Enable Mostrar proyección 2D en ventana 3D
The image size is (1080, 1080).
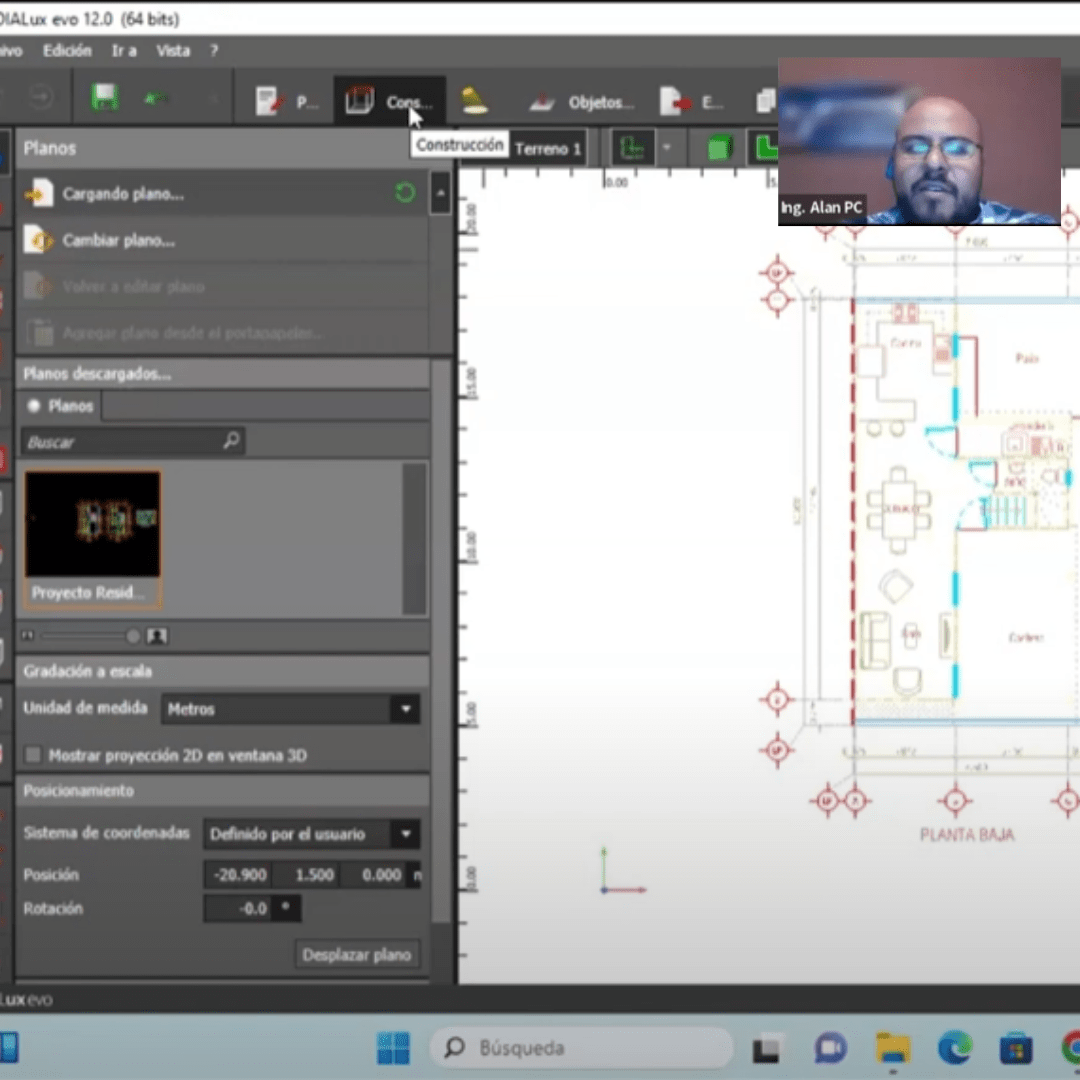34,756
